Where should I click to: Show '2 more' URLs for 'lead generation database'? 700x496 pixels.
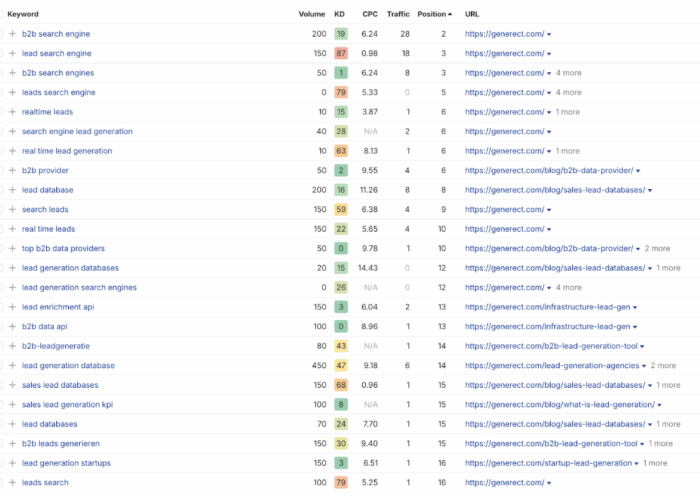click(x=663, y=365)
